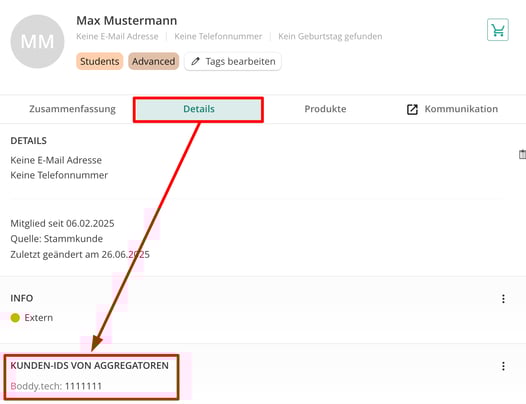Open the Kunden-IDs section three-dot menu

pos(503,366)
